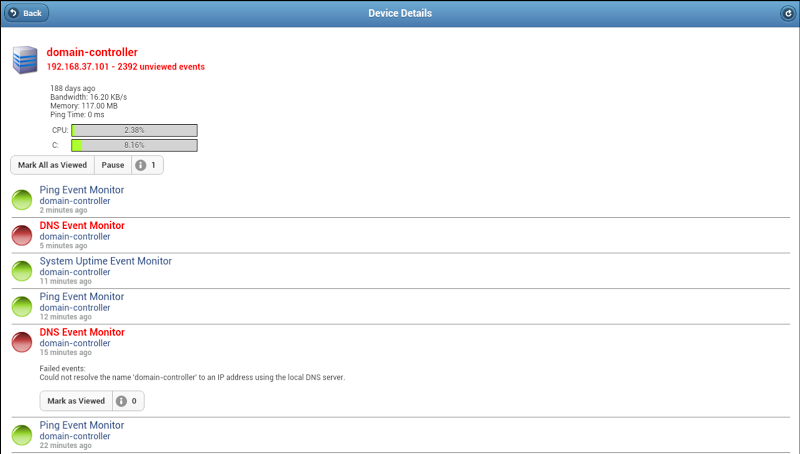
Task: Open Ping Event Monitor from 12 minutes ago
Action: point(82,296)
